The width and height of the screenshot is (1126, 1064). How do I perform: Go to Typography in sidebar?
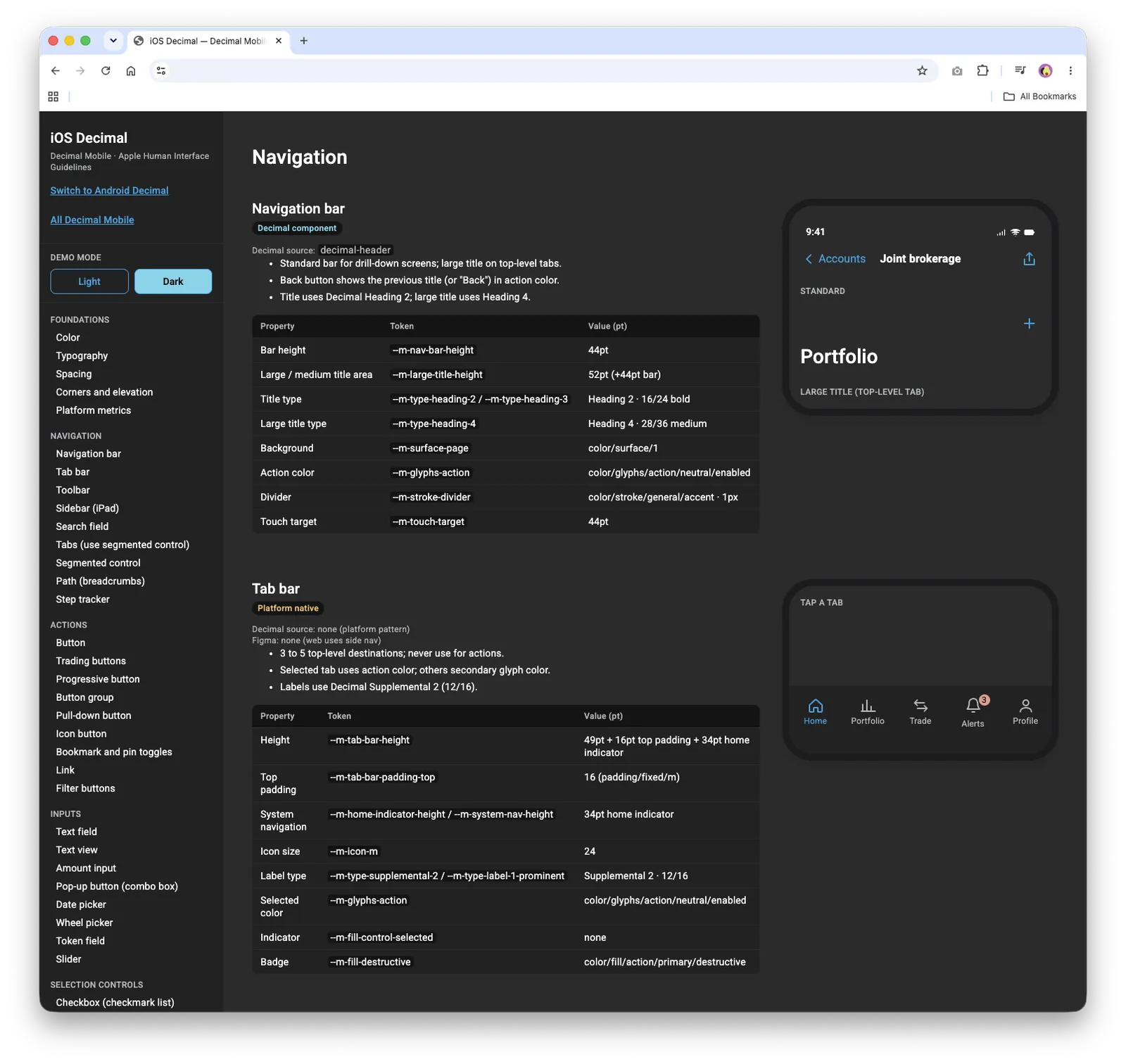coord(82,356)
